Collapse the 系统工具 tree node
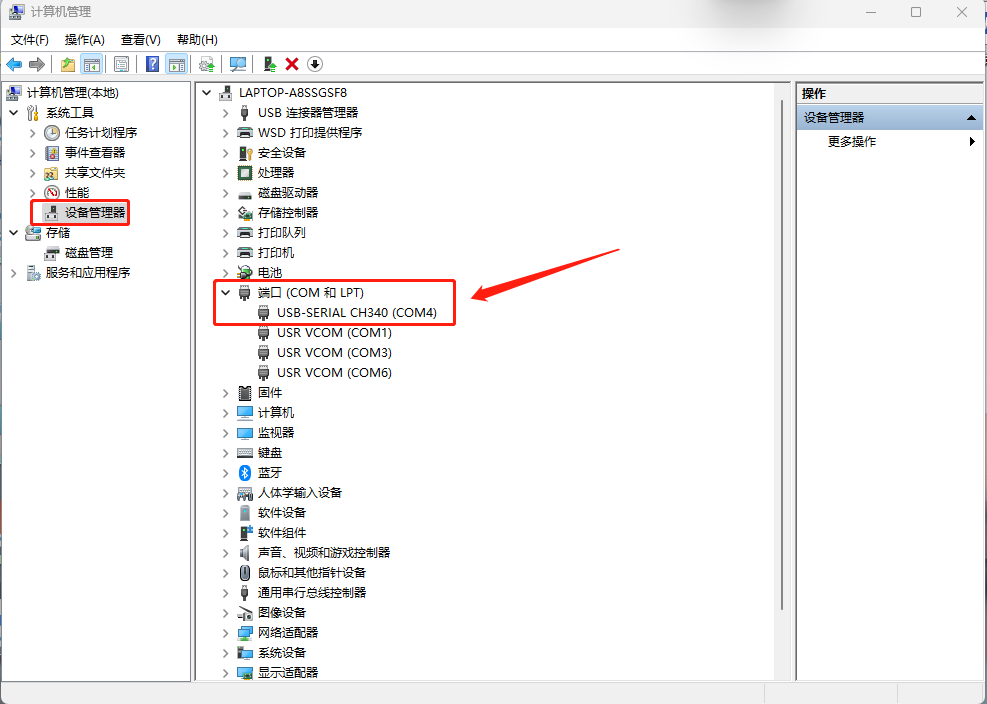This screenshot has width=987, height=704. (x=14, y=113)
